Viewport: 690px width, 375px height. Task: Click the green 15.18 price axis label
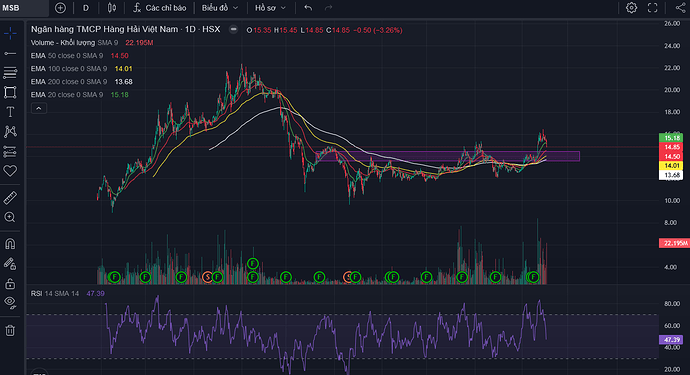tap(671, 138)
